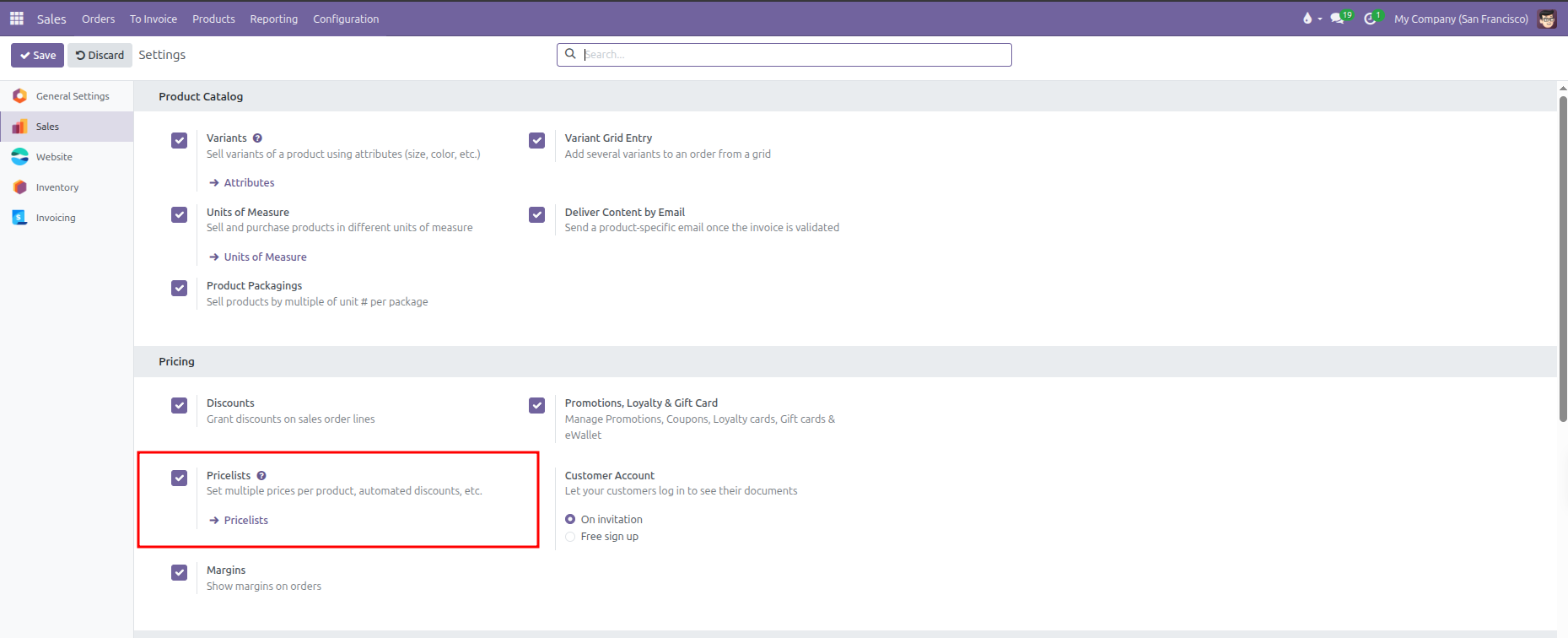Toggle the Product Packagings checkbox
This screenshot has height=638, width=1568.
(180, 288)
